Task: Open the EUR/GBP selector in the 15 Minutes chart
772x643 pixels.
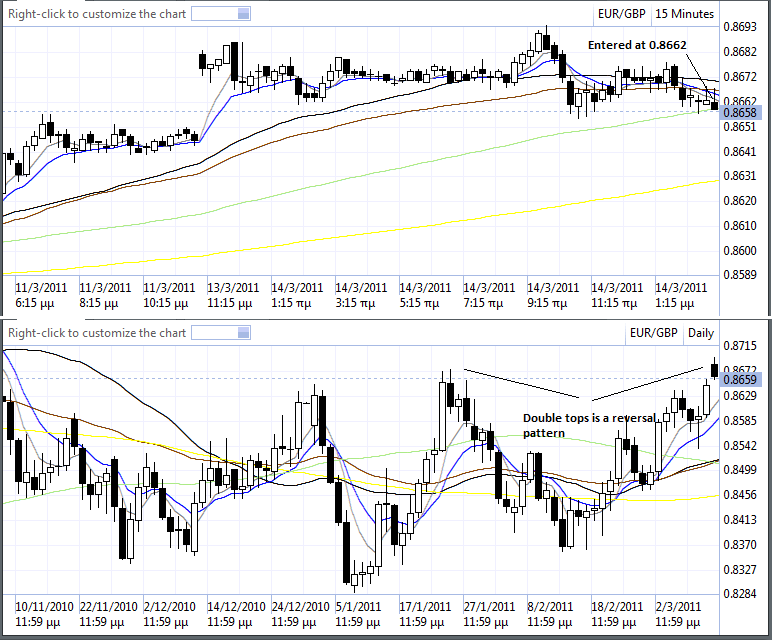Action: point(621,14)
